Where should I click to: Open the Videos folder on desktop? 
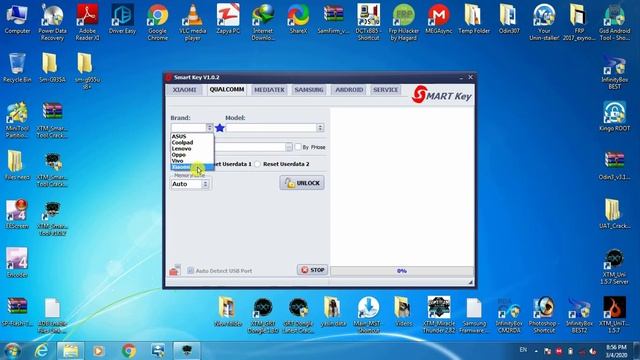[x=403, y=312]
